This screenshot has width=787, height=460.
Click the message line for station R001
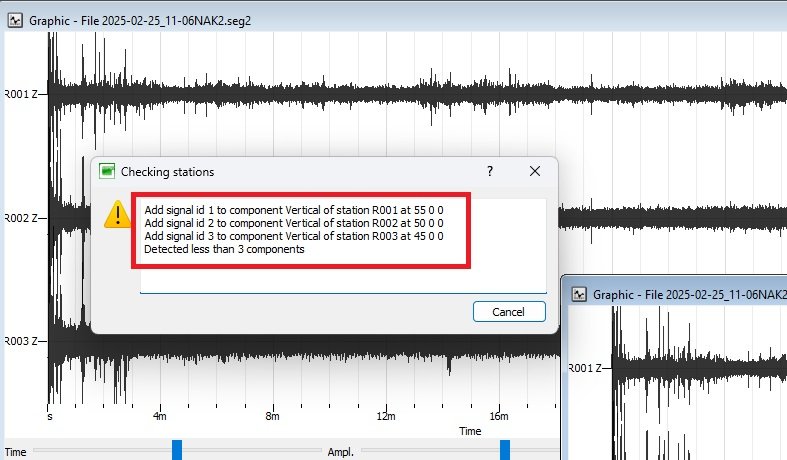294,210
